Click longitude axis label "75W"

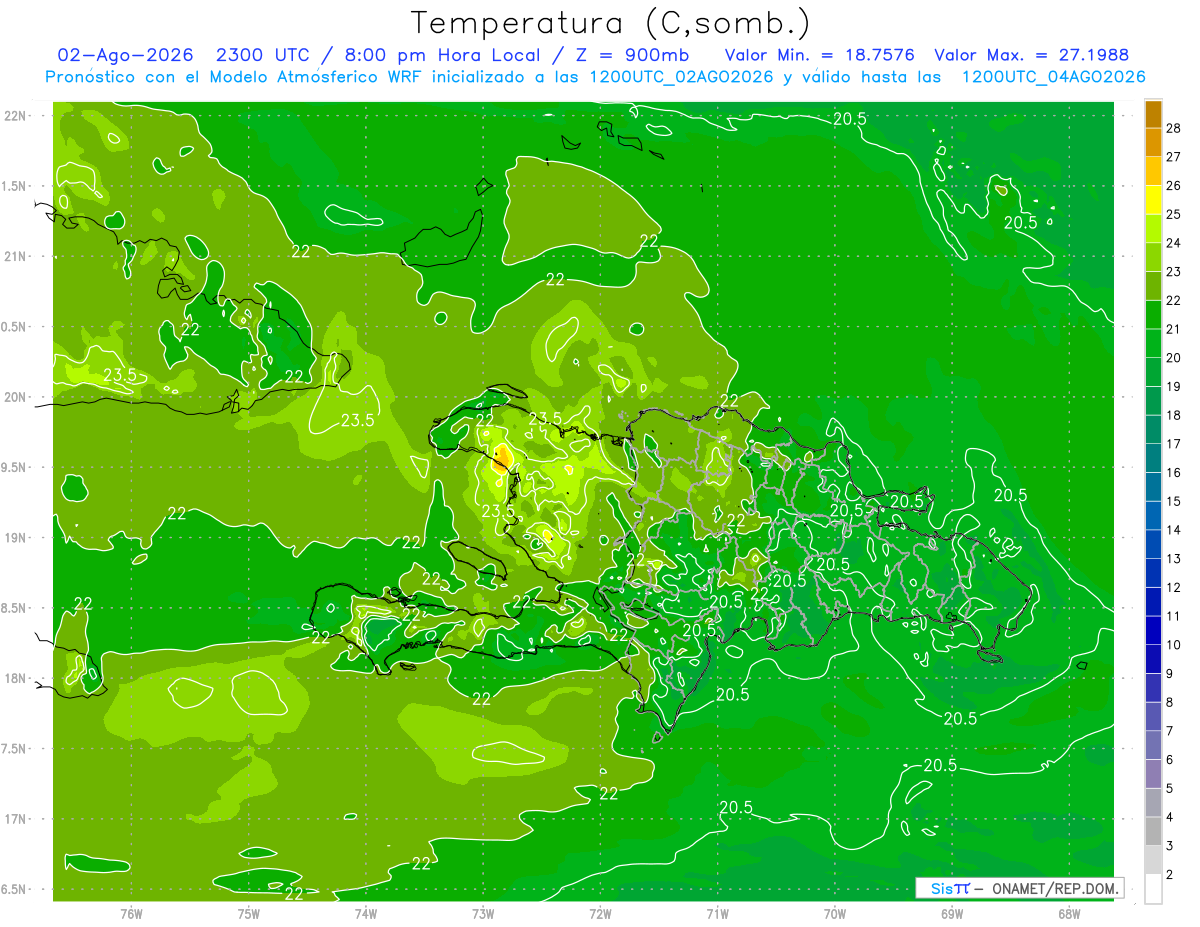point(248,914)
